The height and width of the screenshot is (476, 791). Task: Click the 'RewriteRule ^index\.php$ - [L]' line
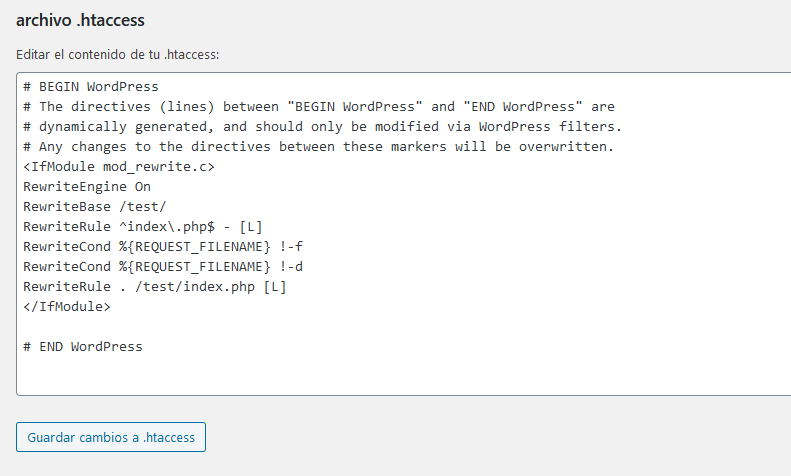pyautogui.click(x=143, y=227)
